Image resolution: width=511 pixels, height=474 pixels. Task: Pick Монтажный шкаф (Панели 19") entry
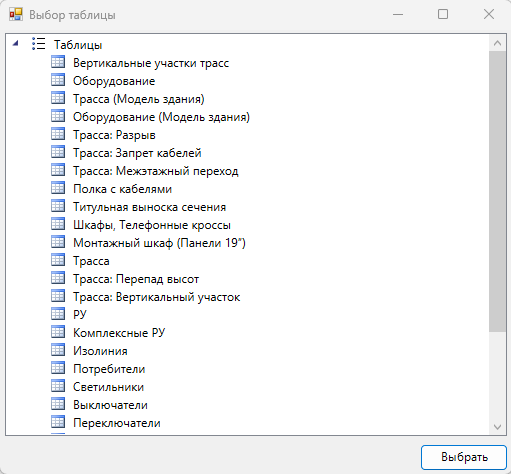pyautogui.click(x=159, y=243)
